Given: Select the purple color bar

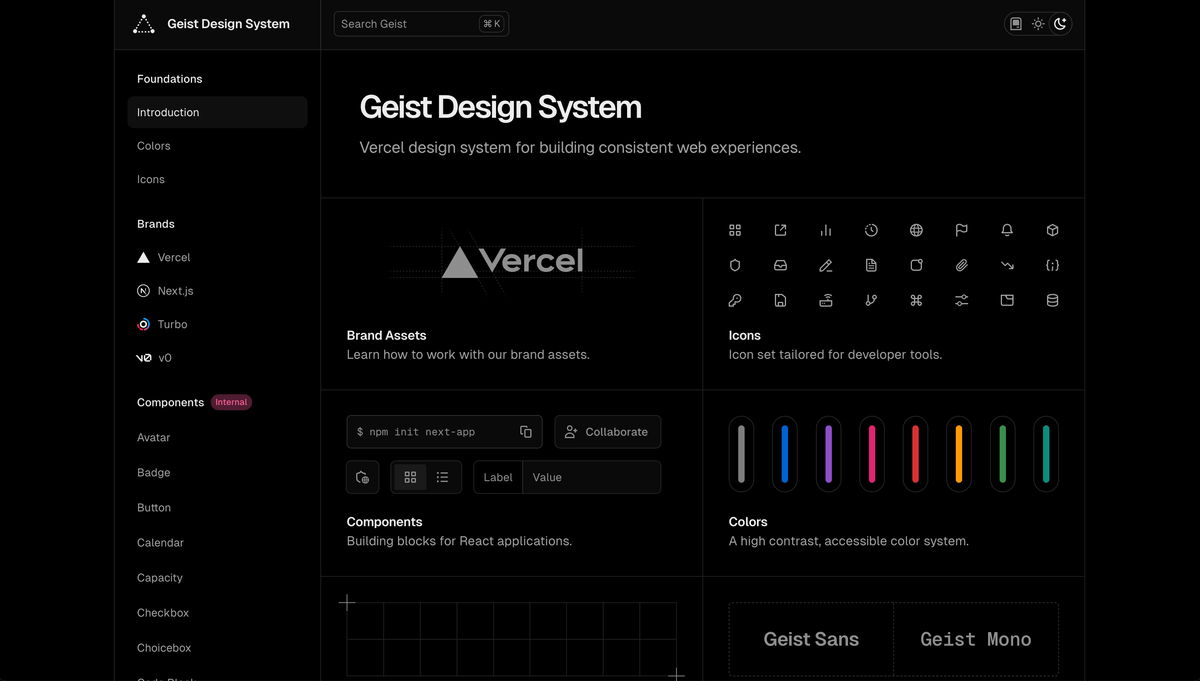Looking at the screenshot, I should 828,454.
